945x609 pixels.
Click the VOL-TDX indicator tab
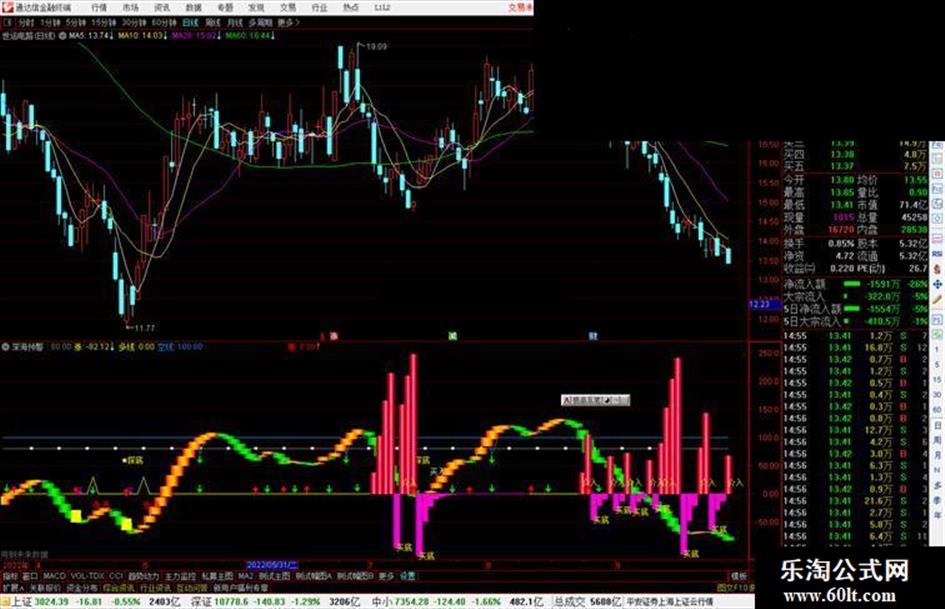(x=87, y=576)
